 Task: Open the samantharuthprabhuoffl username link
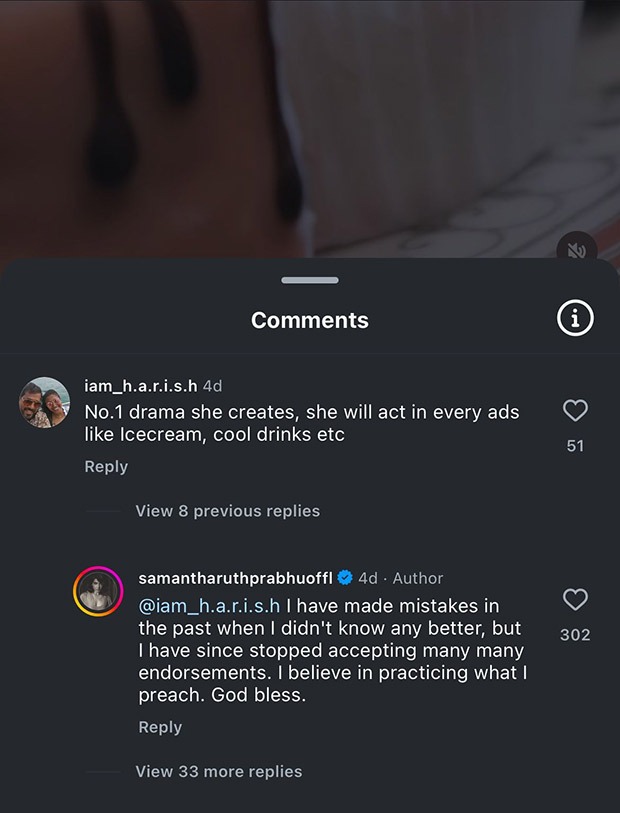(x=235, y=578)
